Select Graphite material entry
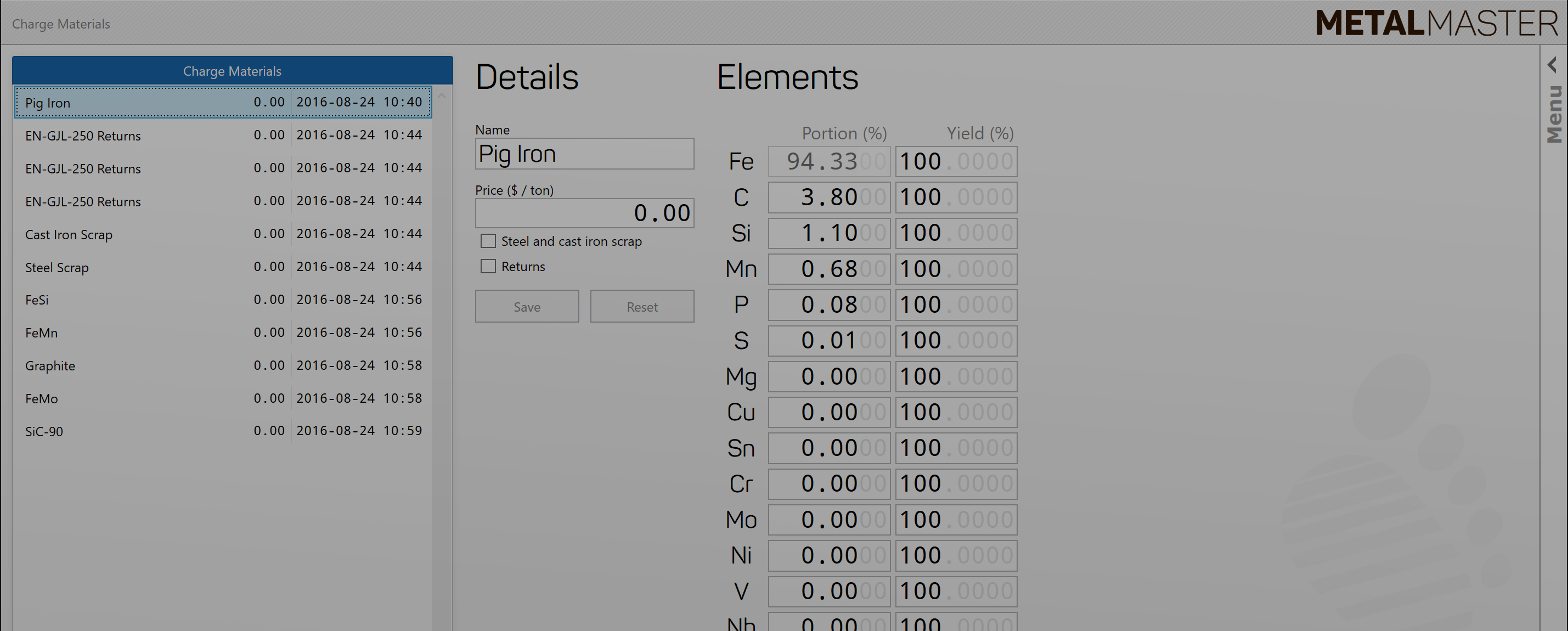 pyautogui.click(x=223, y=365)
